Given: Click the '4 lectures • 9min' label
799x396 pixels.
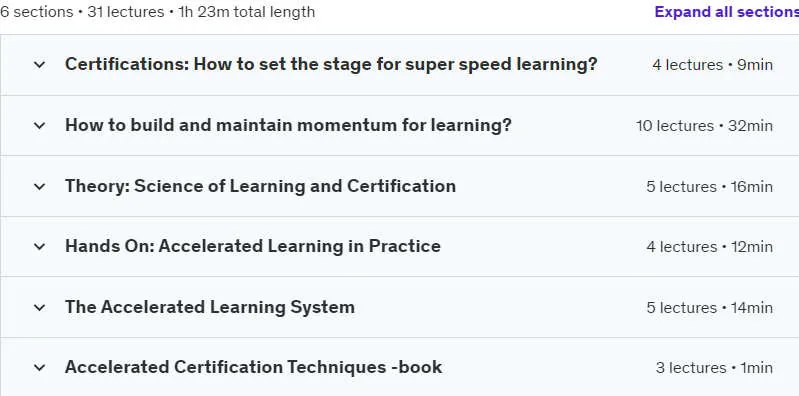Looking at the screenshot, I should click(712, 65).
